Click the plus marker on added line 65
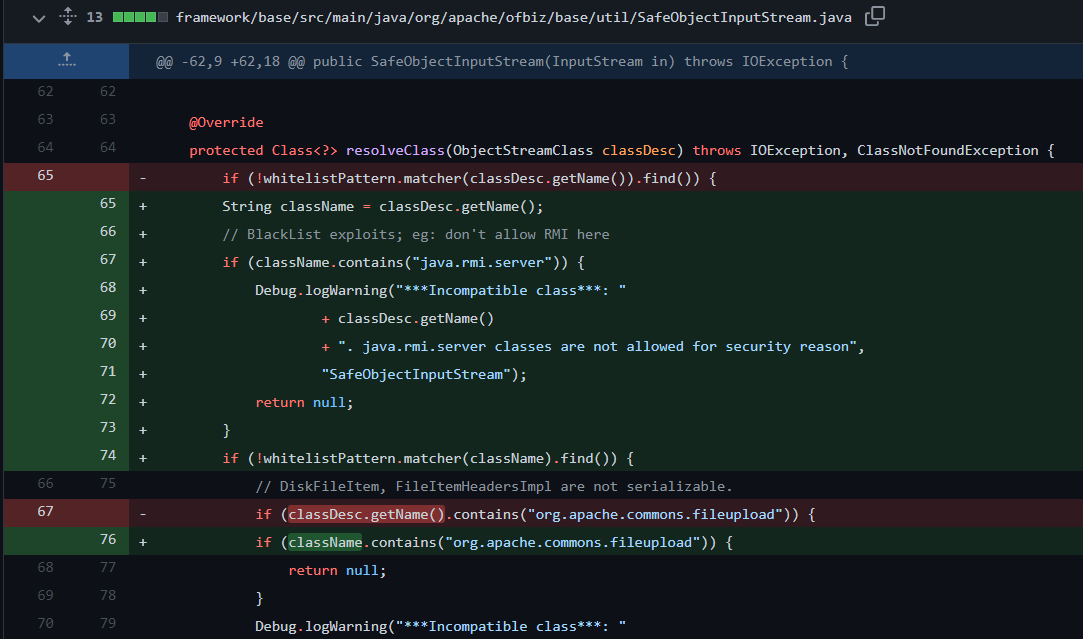The image size is (1083, 639). click(x=143, y=205)
